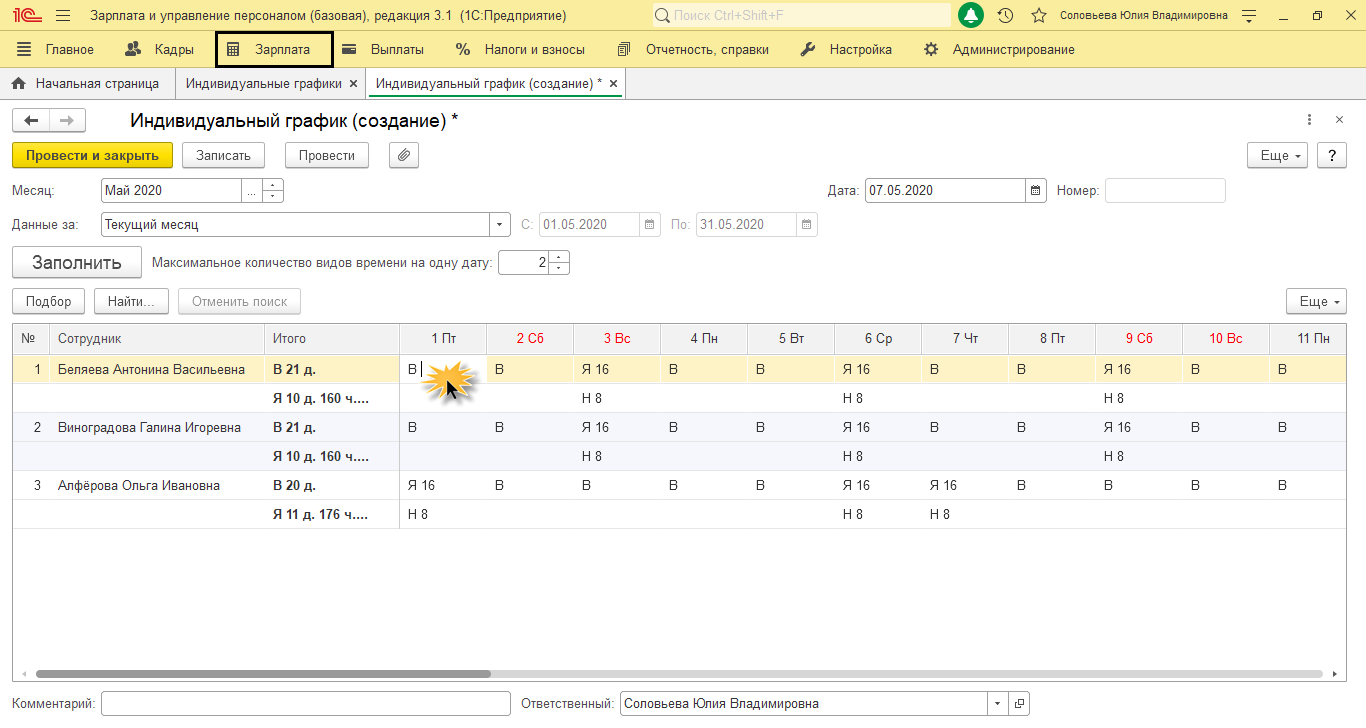Image resolution: width=1366 pixels, height=728 pixels.
Task: Open the calendar for the Дата field
Action: coord(1036,190)
